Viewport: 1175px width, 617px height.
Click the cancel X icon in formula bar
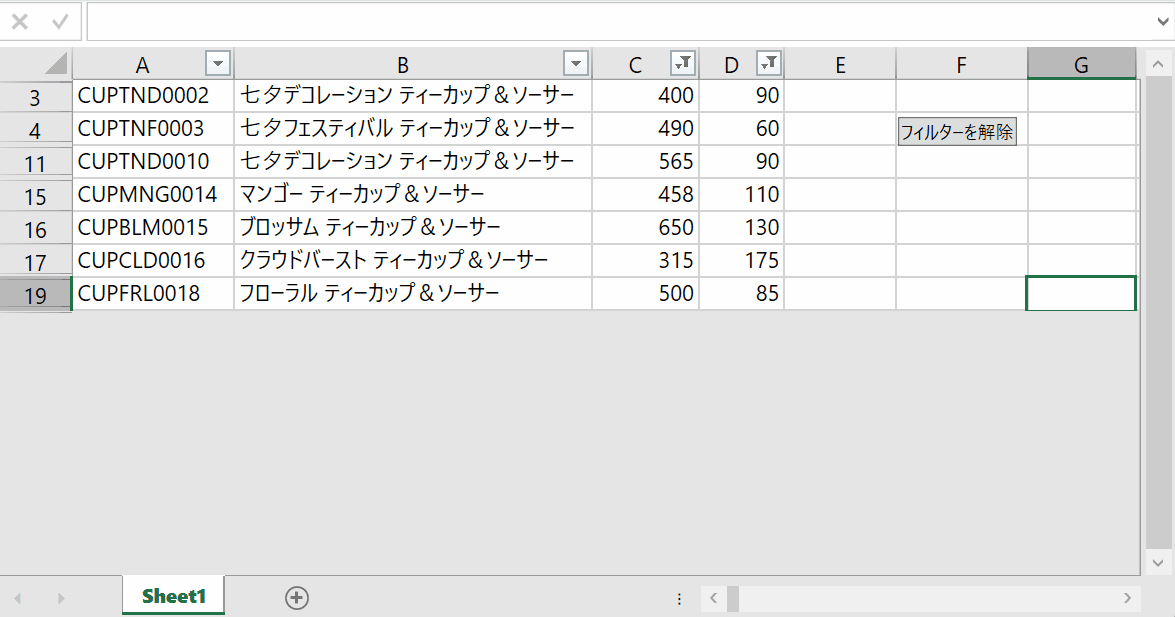20,21
